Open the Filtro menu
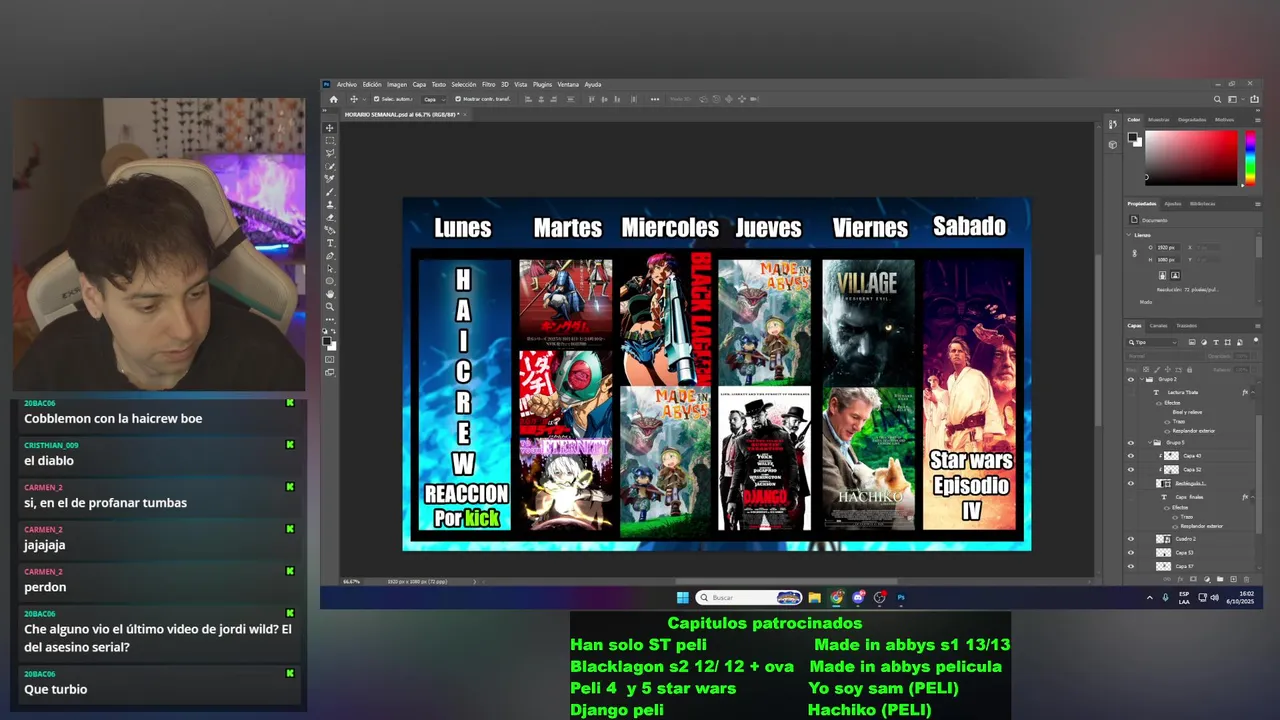1280x720 pixels. [488, 85]
